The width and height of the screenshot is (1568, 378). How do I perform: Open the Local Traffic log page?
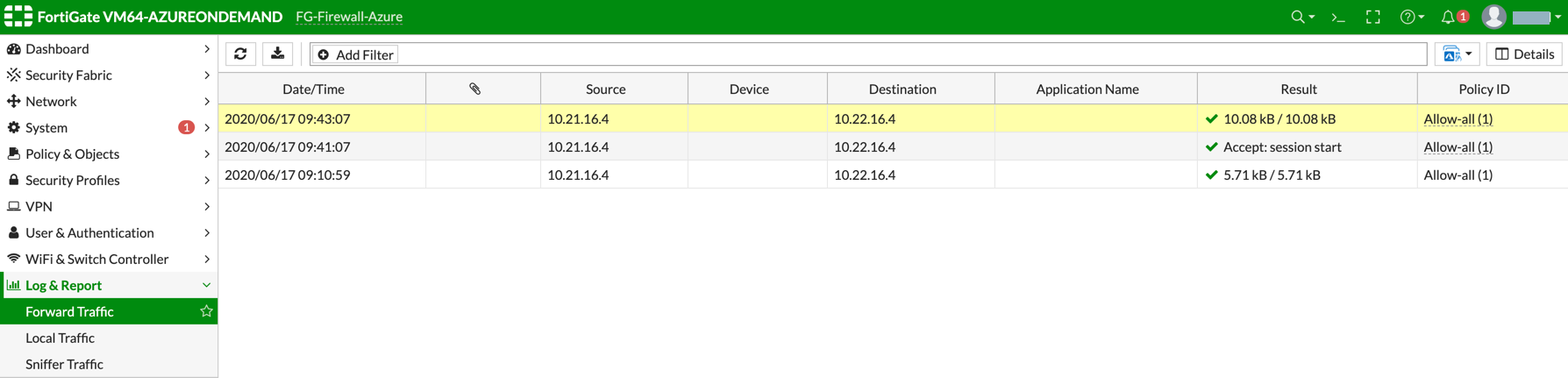[60, 338]
